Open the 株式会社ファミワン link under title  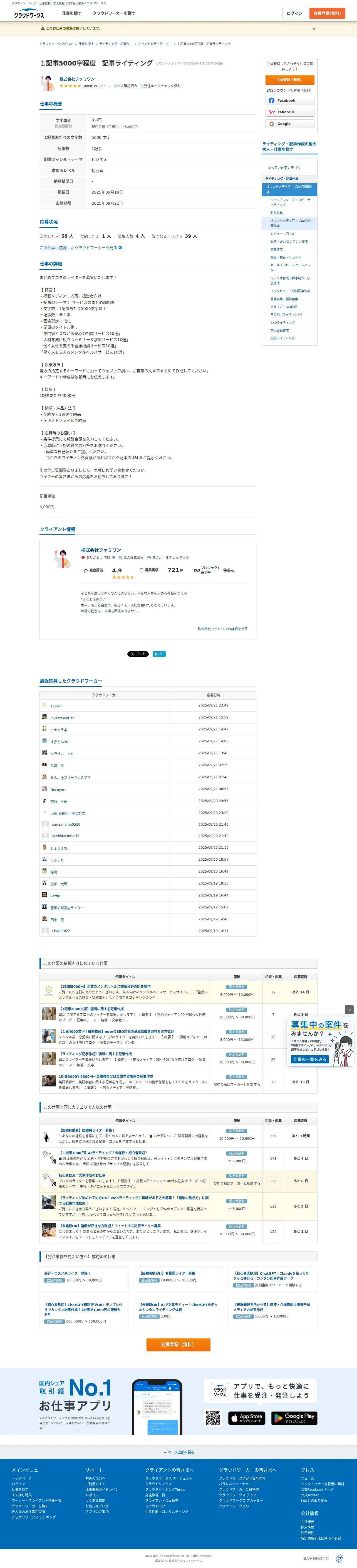coord(77,79)
